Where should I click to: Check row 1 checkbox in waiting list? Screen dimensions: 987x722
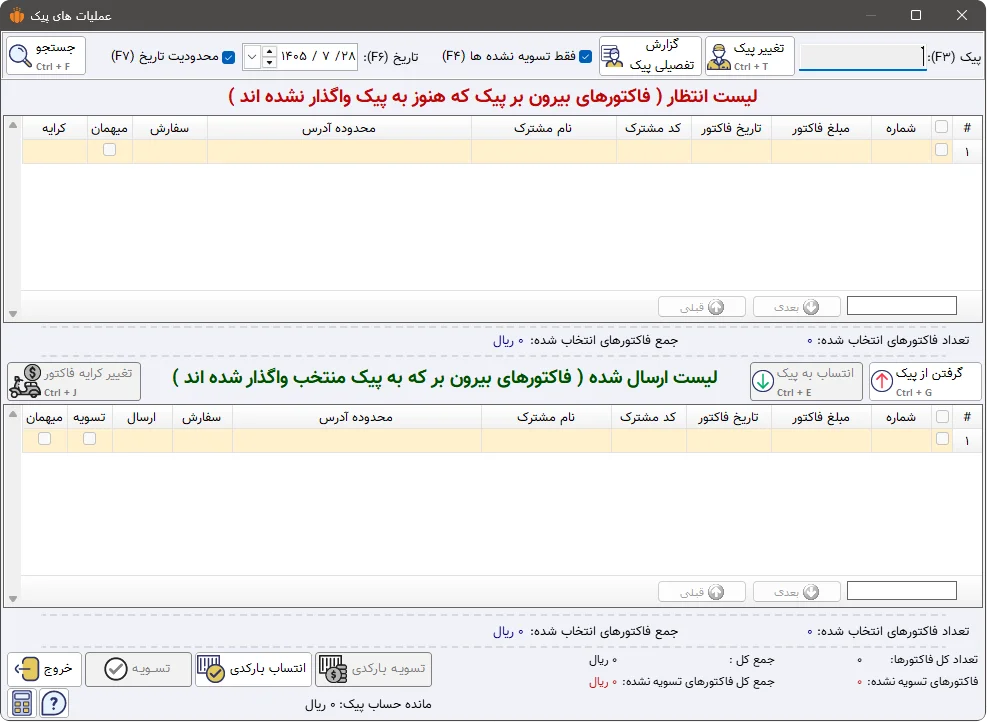[x=942, y=150]
